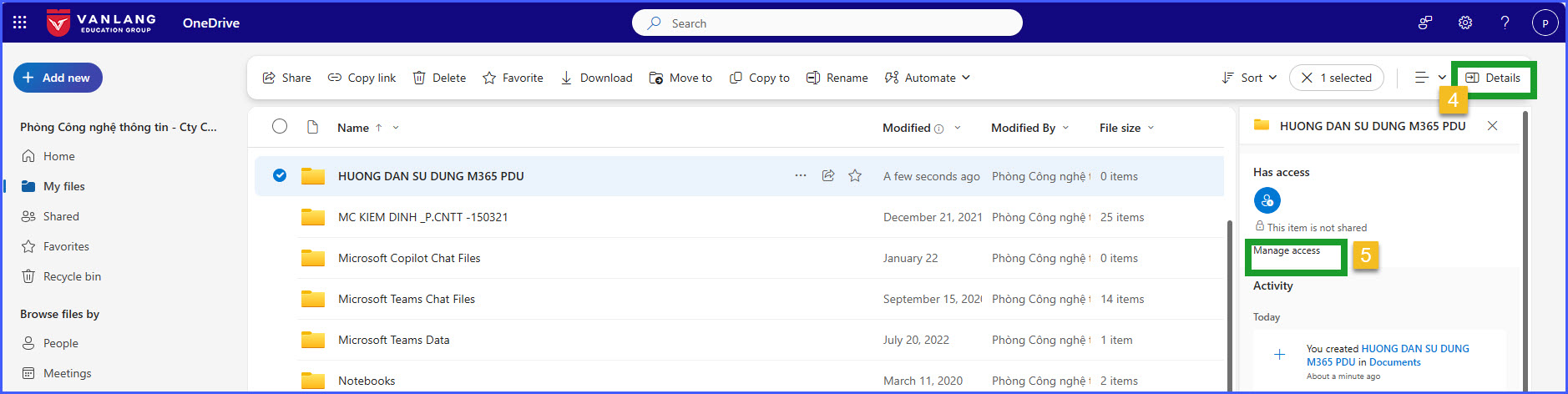The height and width of the screenshot is (394, 1568).
Task: Click the file type column icon
Action: pyautogui.click(x=313, y=127)
